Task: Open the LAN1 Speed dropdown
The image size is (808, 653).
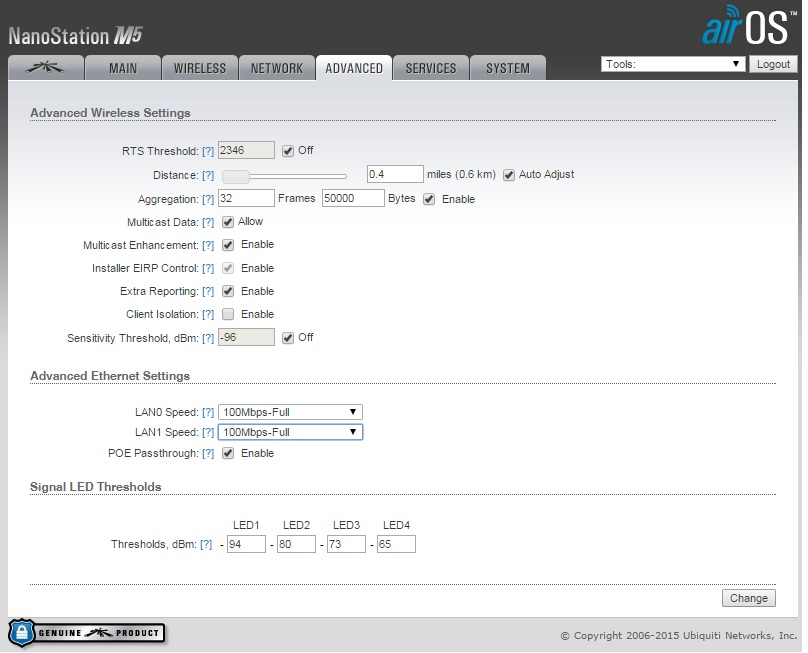Action: pyautogui.click(x=290, y=432)
